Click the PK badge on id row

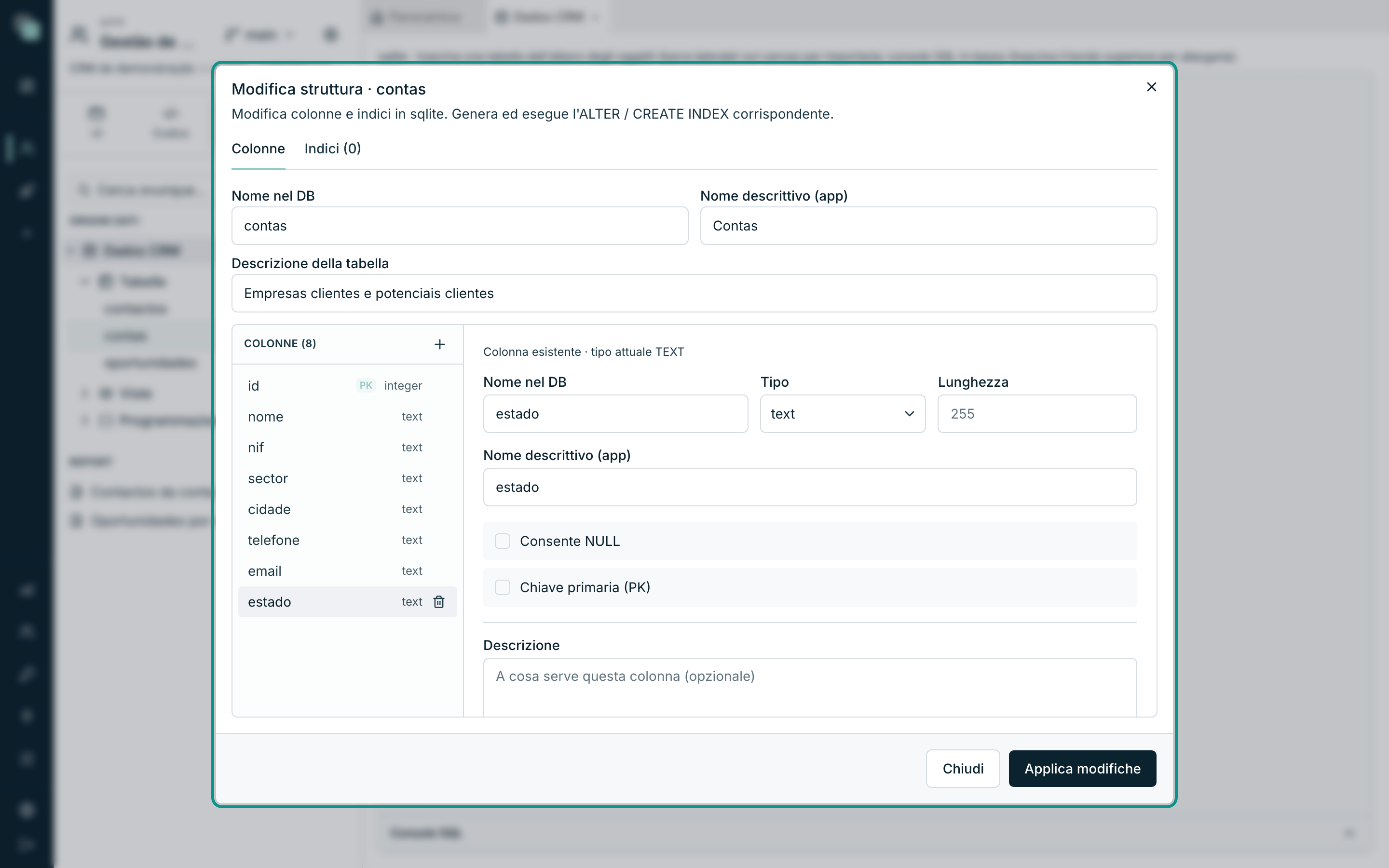[366, 386]
